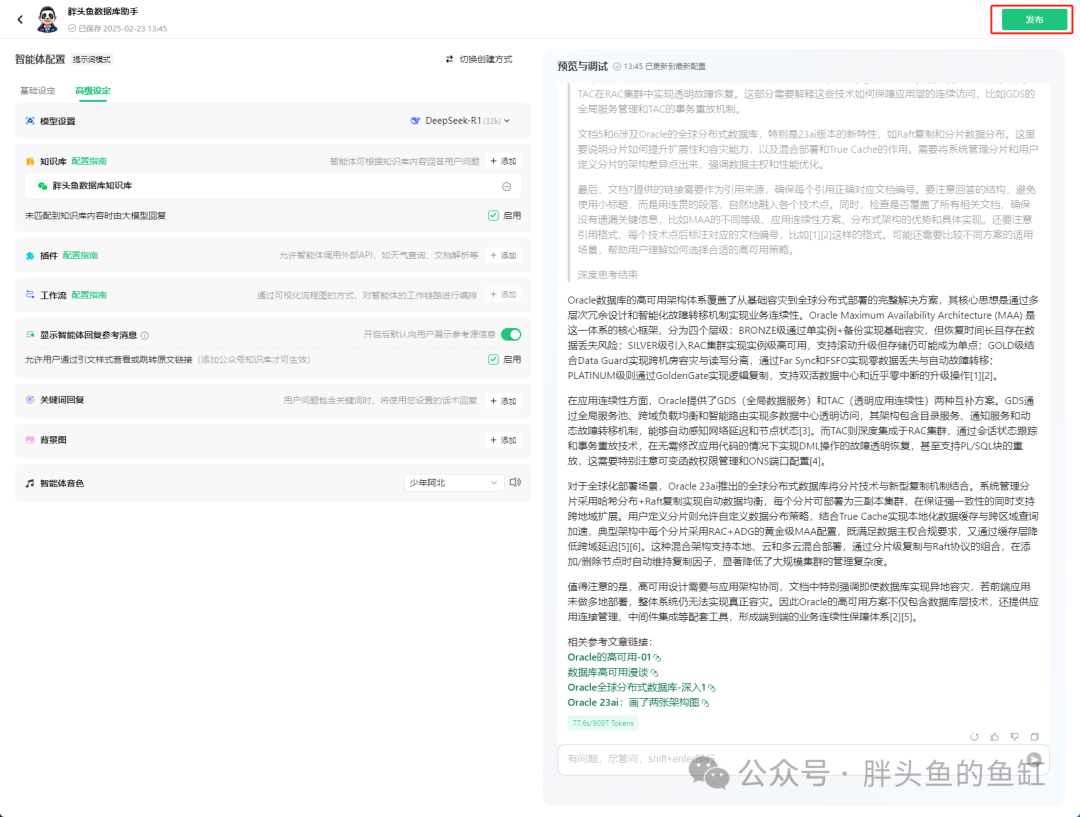Image resolution: width=1080 pixels, height=817 pixels.
Task: Add a plugin via 插件 添加
Action: (503, 256)
